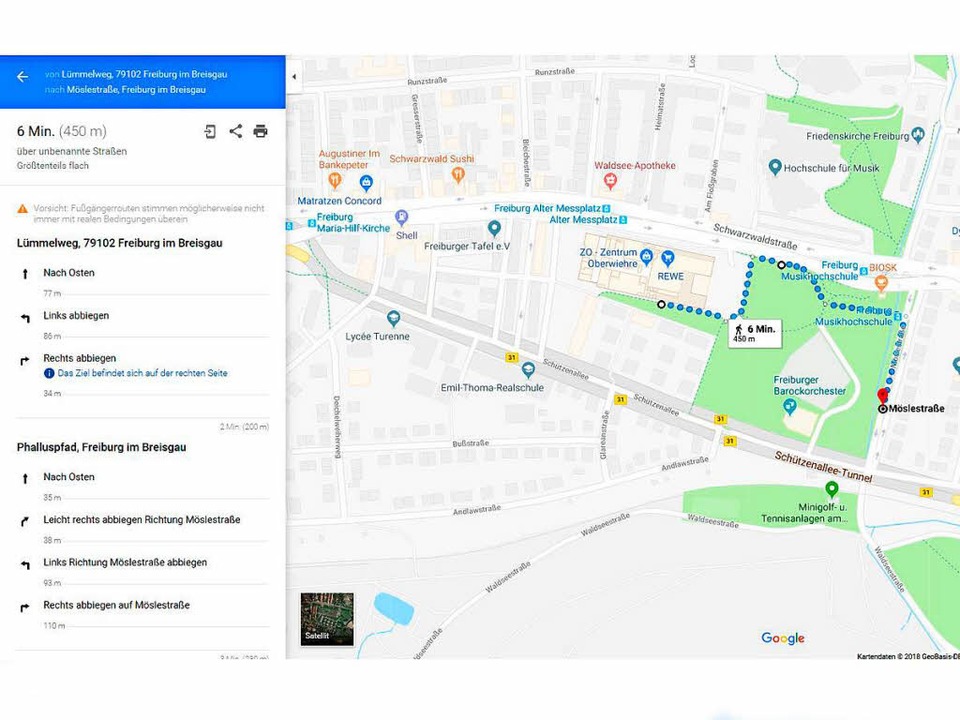Click the Matratzen Concord shop pin
The height and width of the screenshot is (720, 960).
[x=366, y=182]
